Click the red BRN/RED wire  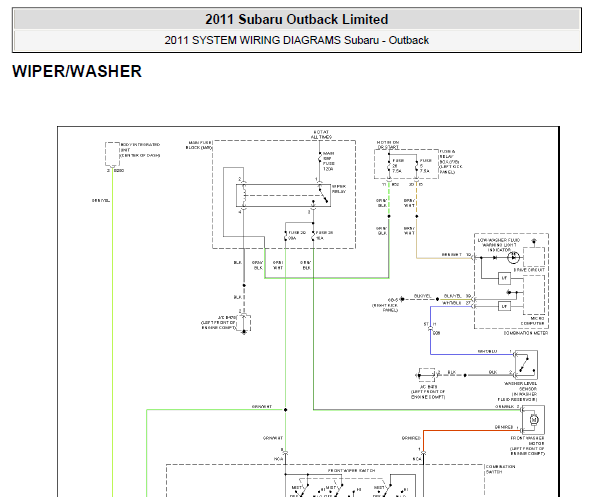point(472,430)
